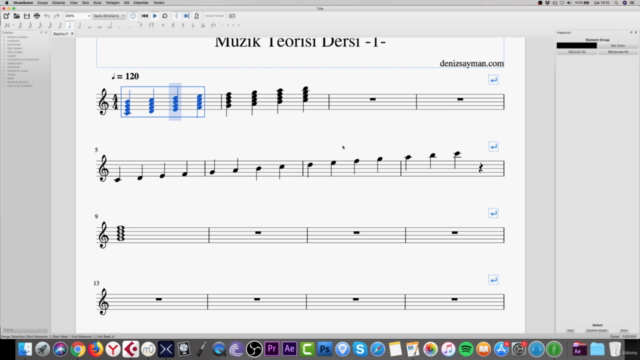Open the Nota menu
The image size is (640, 360).
pyautogui.click(x=97, y=2)
